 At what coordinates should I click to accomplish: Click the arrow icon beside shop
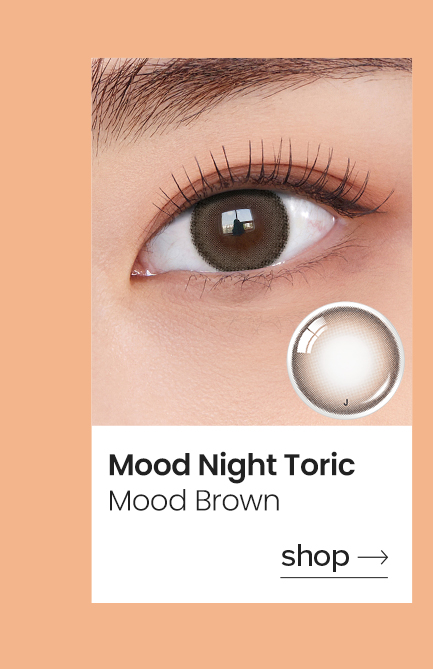pos(373,557)
